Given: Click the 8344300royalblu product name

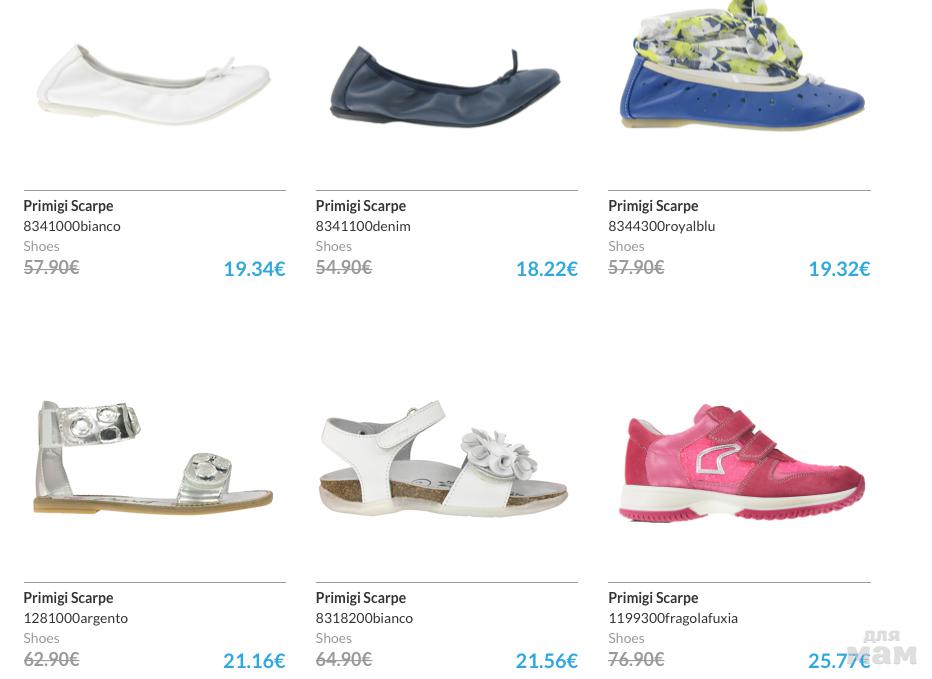Looking at the screenshot, I should (x=662, y=226).
